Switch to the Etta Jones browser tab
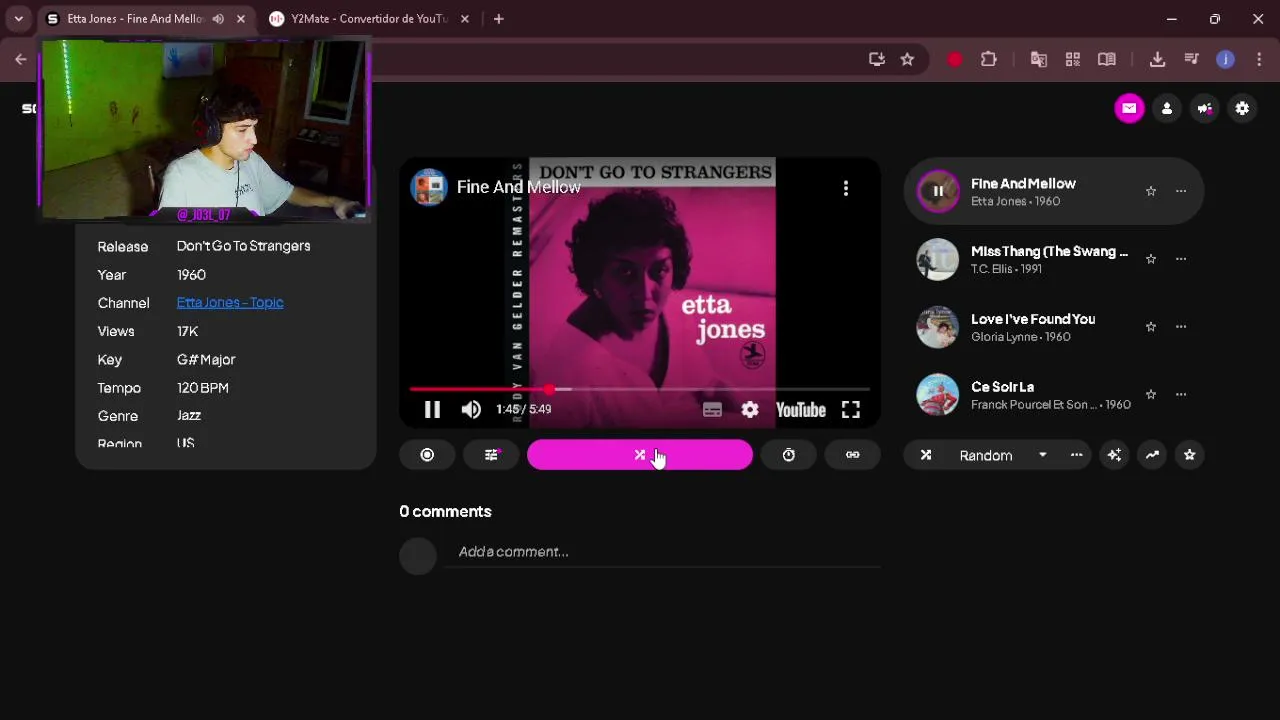Screen dimensions: 1280x720 (145, 19)
